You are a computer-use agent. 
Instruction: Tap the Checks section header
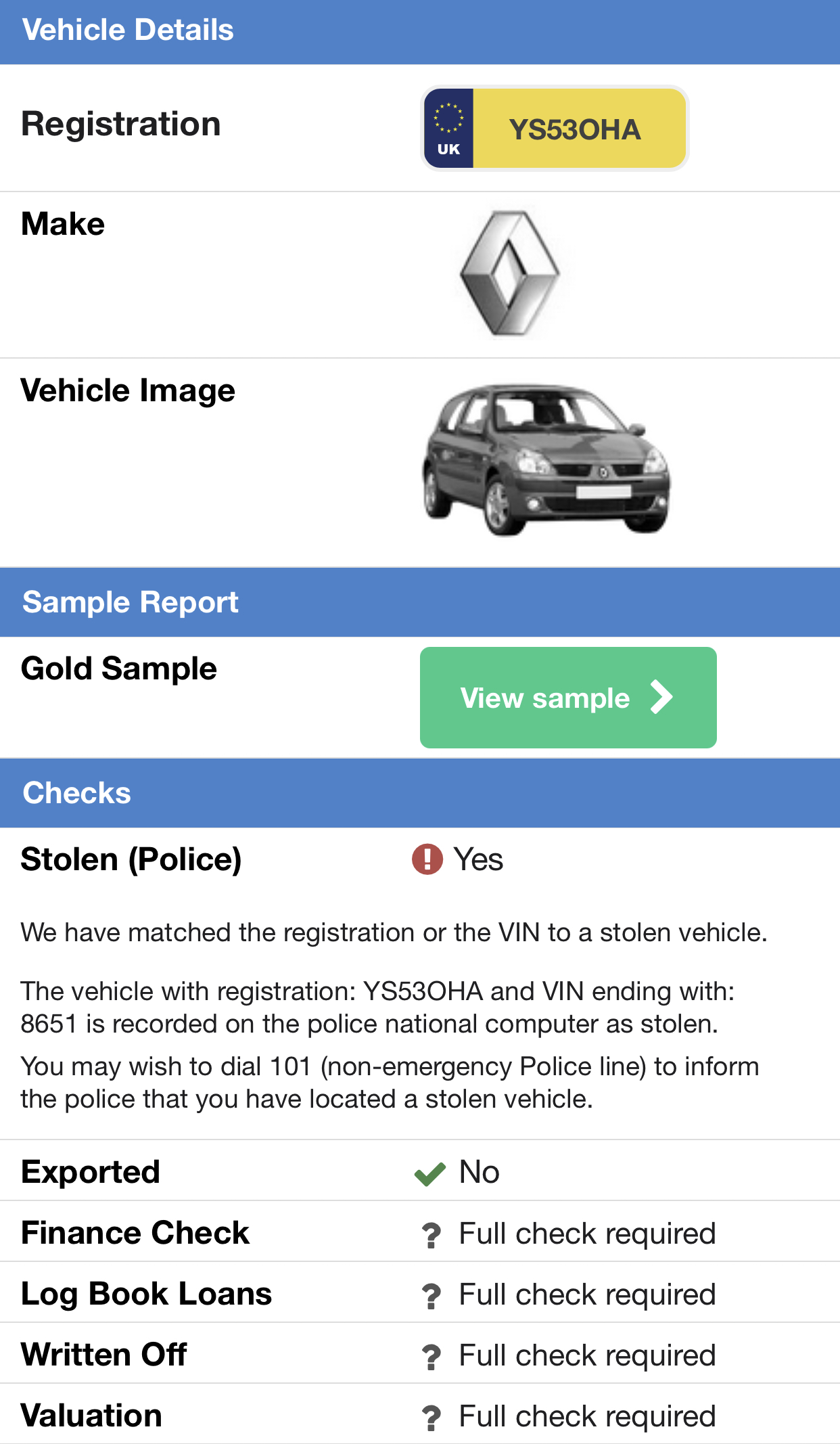click(x=420, y=793)
